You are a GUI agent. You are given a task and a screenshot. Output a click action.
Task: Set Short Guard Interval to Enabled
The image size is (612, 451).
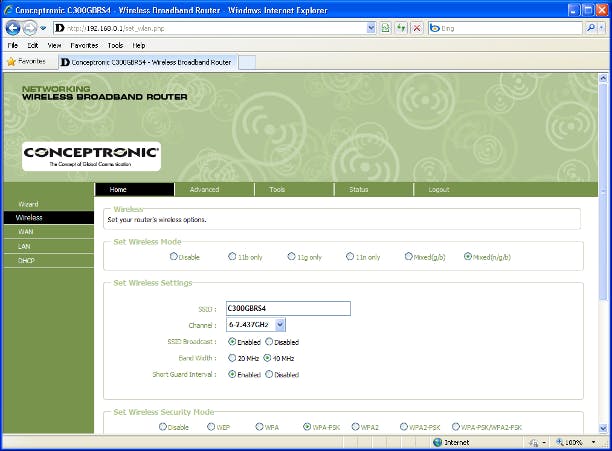point(232,374)
